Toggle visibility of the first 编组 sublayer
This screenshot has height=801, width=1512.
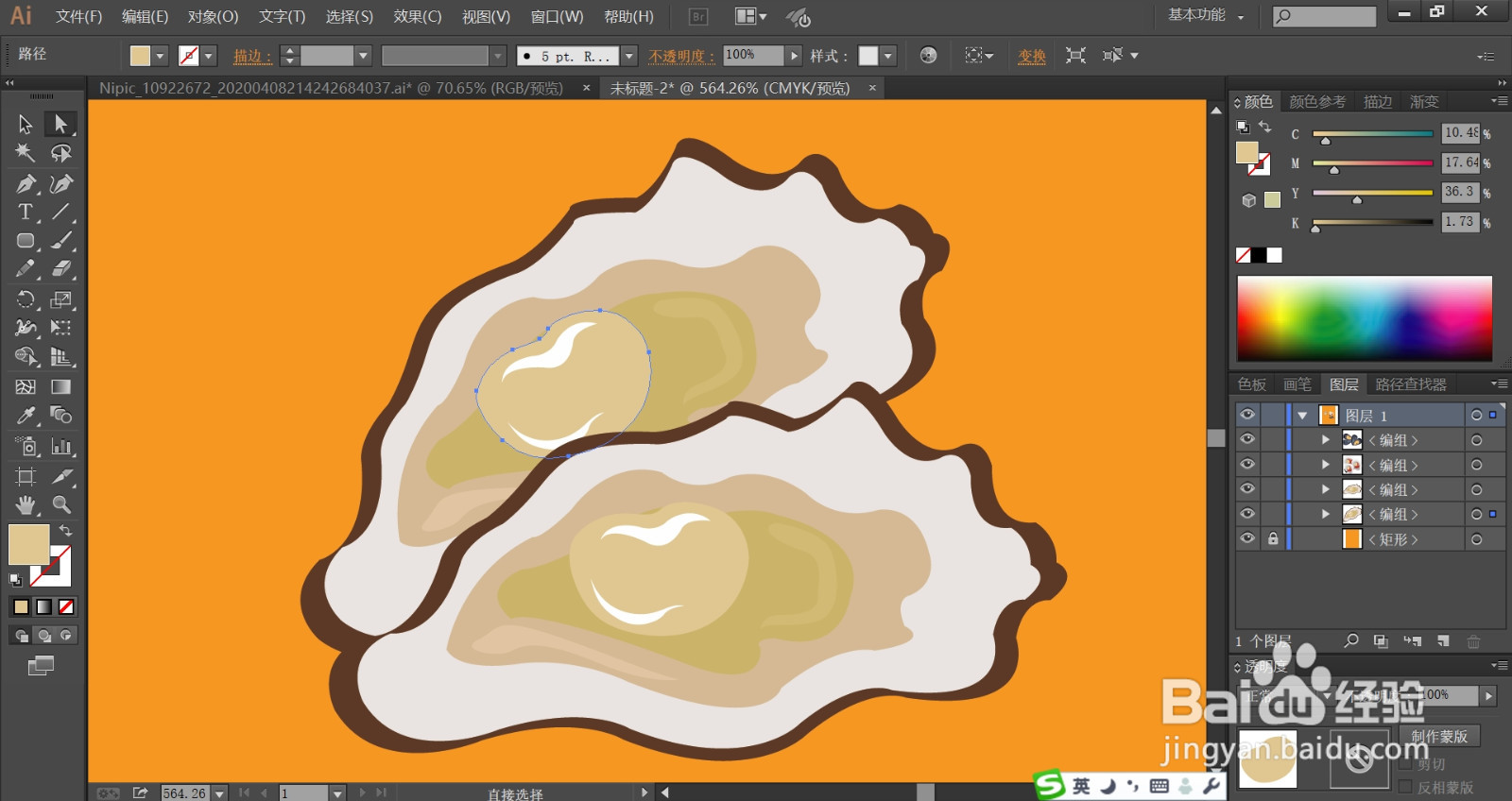[1247, 439]
